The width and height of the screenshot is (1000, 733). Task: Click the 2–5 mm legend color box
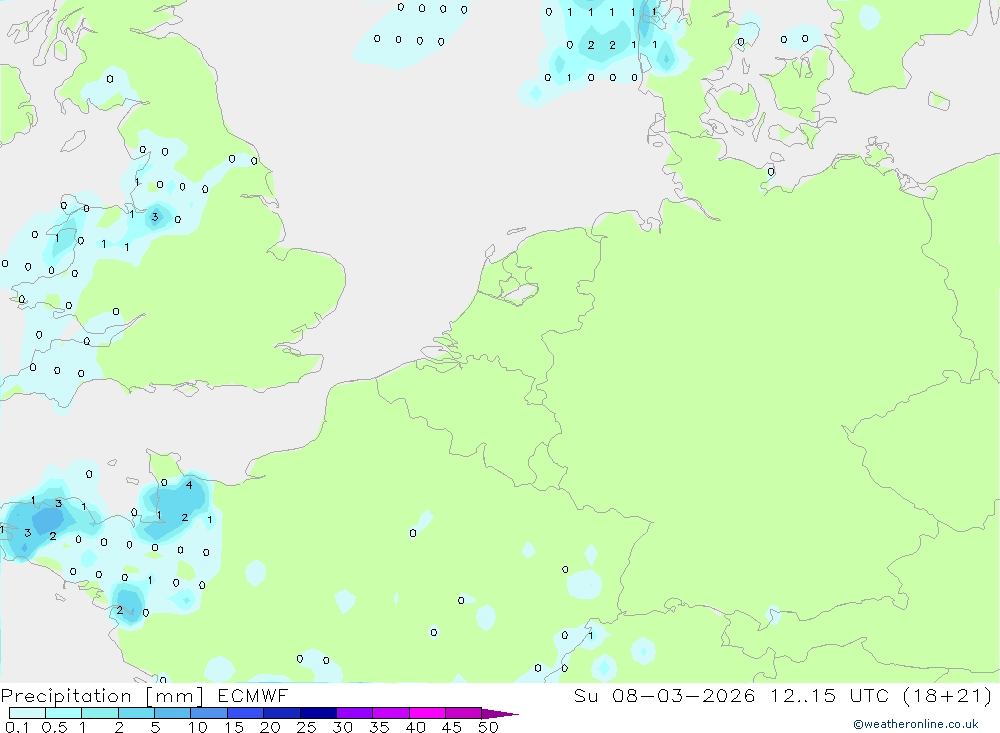[136, 713]
